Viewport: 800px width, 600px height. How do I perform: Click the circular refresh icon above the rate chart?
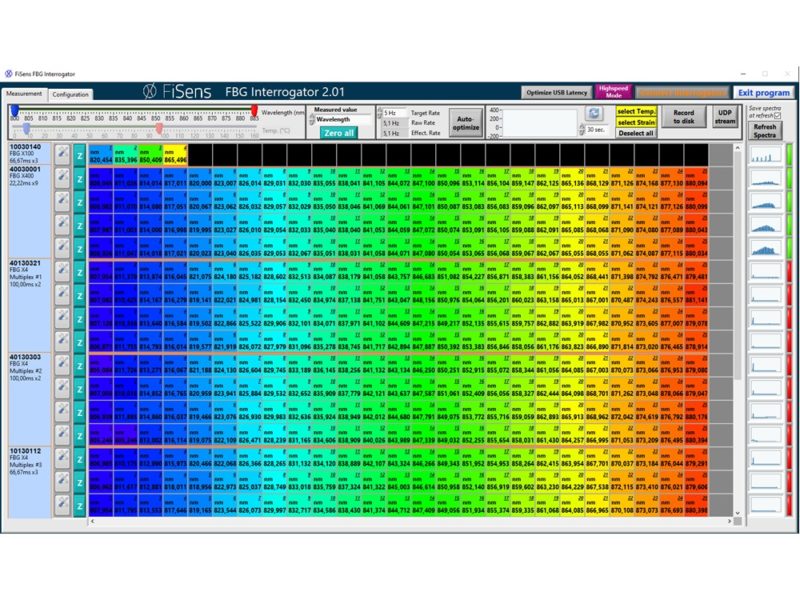click(x=593, y=112)
